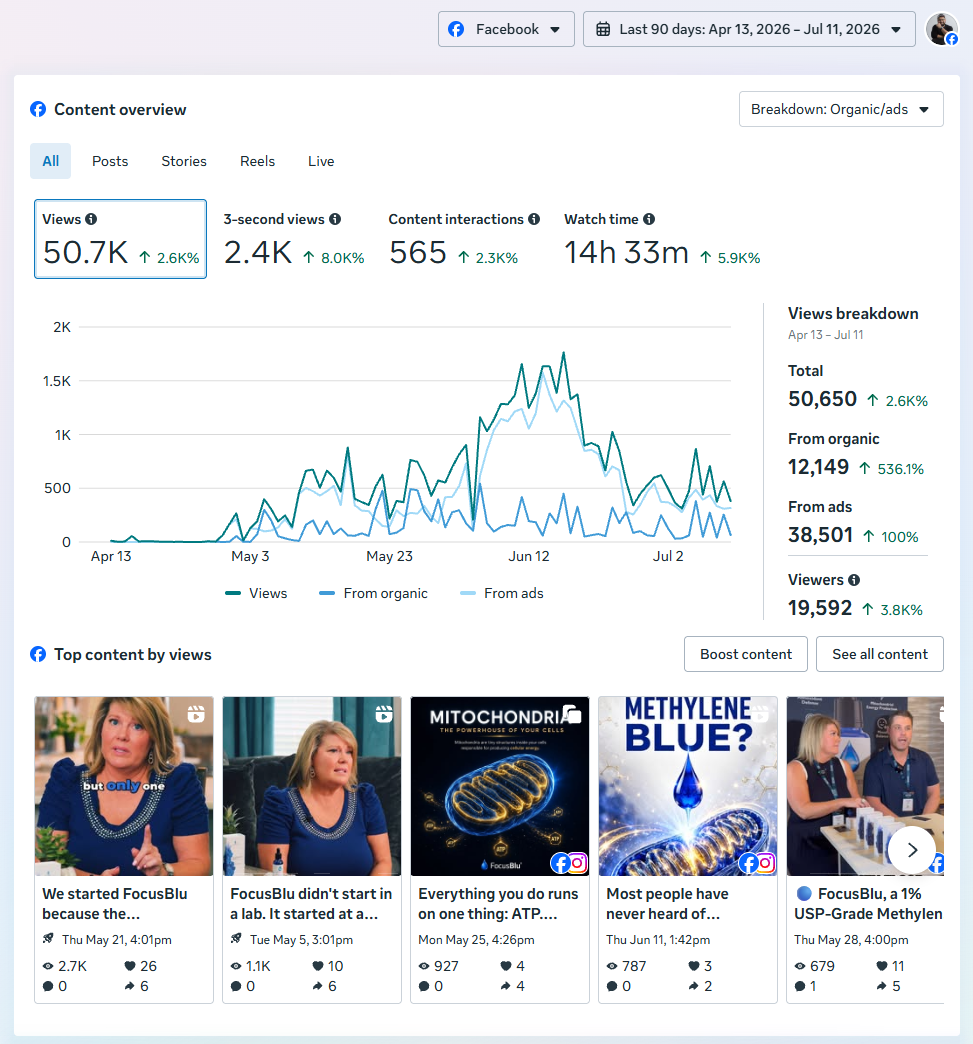Select the All content tab
The image size is (973, 1044).
tap(51, 161)
